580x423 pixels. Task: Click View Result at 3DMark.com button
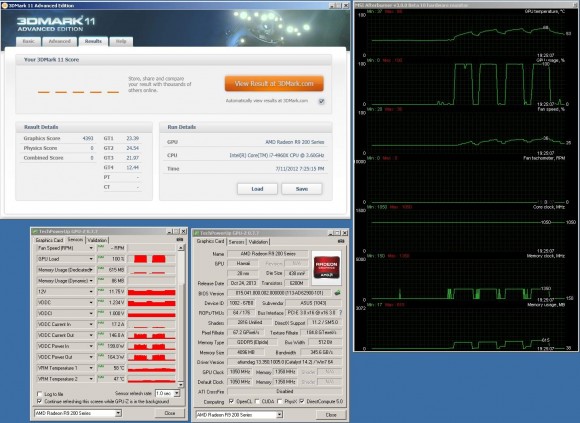pos(274,84)
